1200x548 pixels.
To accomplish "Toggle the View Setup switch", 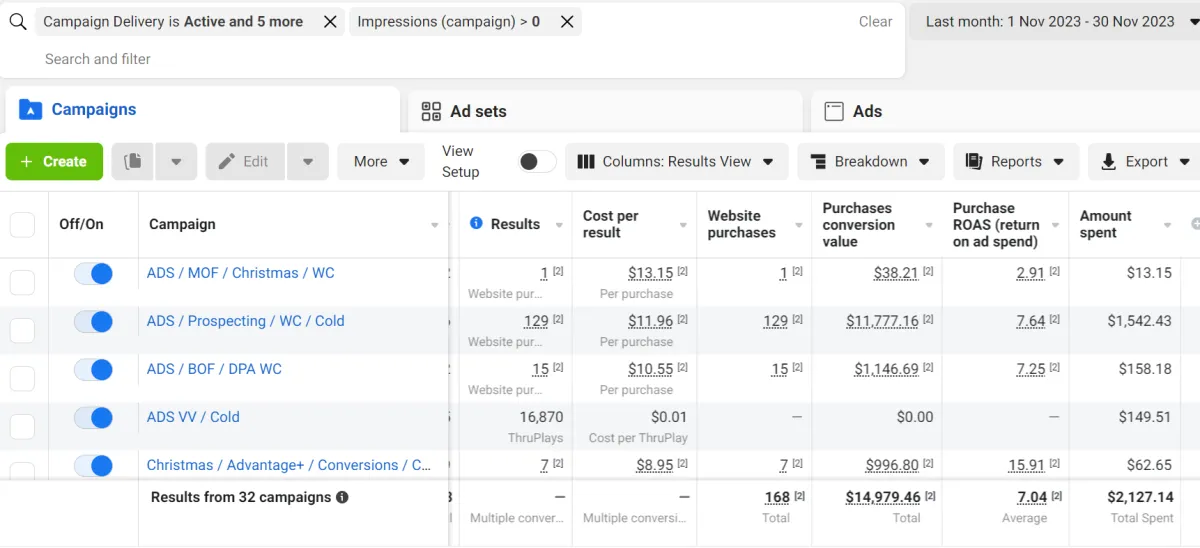I will (x=537, y=162).
